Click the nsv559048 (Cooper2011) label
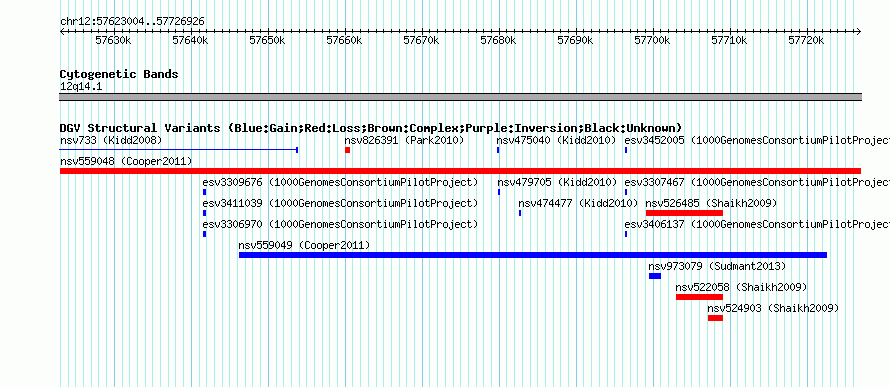This screenshot has width=890, height=387. tap(126, 162)
